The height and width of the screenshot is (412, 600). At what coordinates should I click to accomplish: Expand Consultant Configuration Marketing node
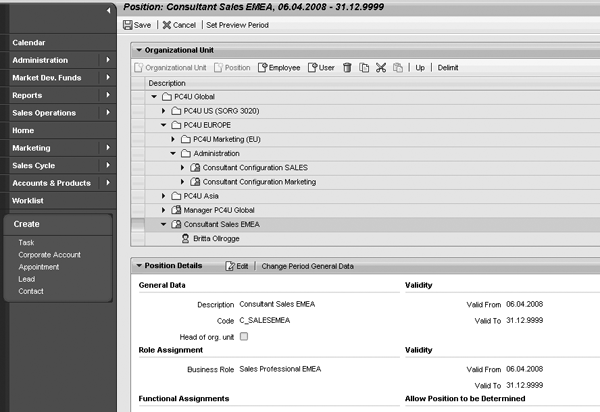click(183, 182)
